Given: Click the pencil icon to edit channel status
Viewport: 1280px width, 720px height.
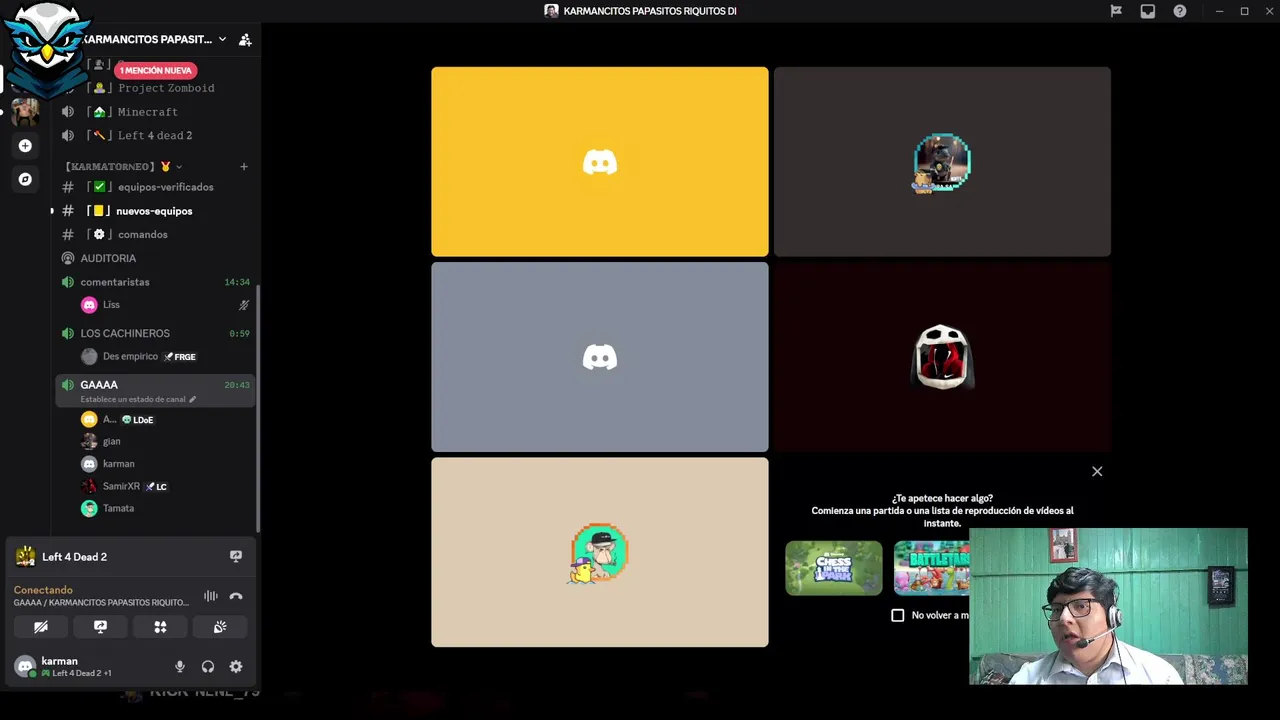Looking at the screenshot, I should pos(193,399).
